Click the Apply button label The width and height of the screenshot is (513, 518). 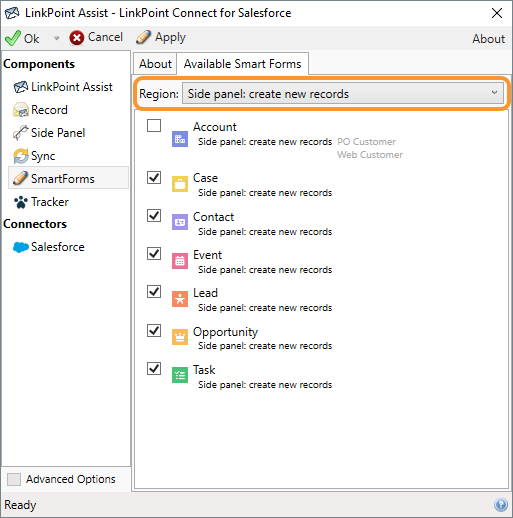170,37
